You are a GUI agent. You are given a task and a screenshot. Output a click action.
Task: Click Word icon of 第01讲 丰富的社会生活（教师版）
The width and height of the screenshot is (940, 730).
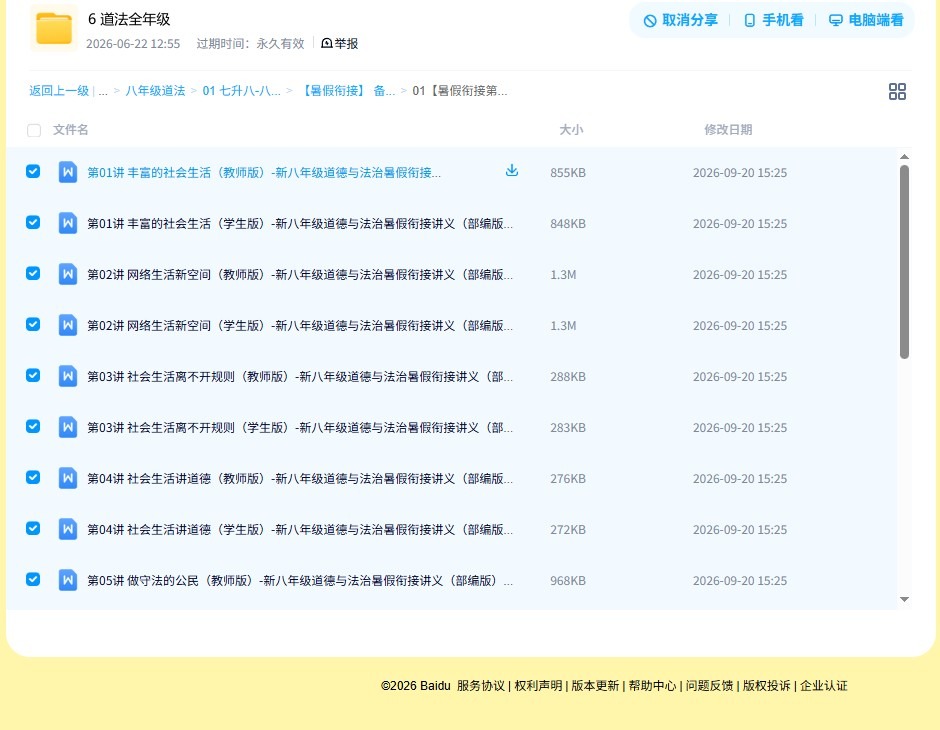tap(68, 173)
